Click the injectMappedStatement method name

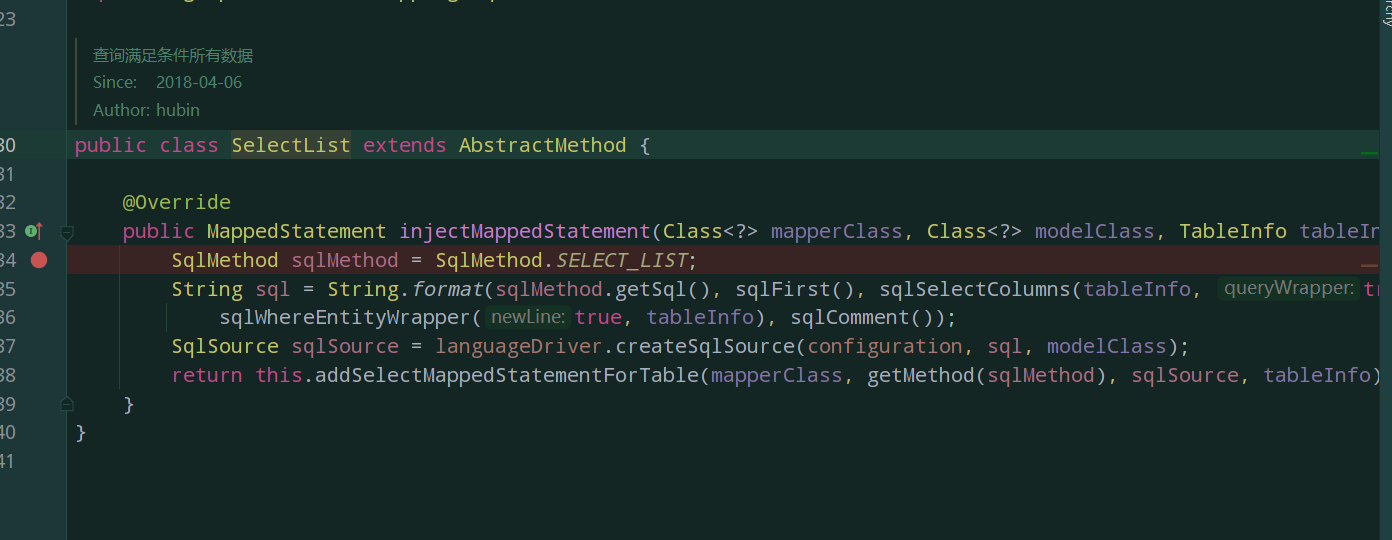[525, 231]
